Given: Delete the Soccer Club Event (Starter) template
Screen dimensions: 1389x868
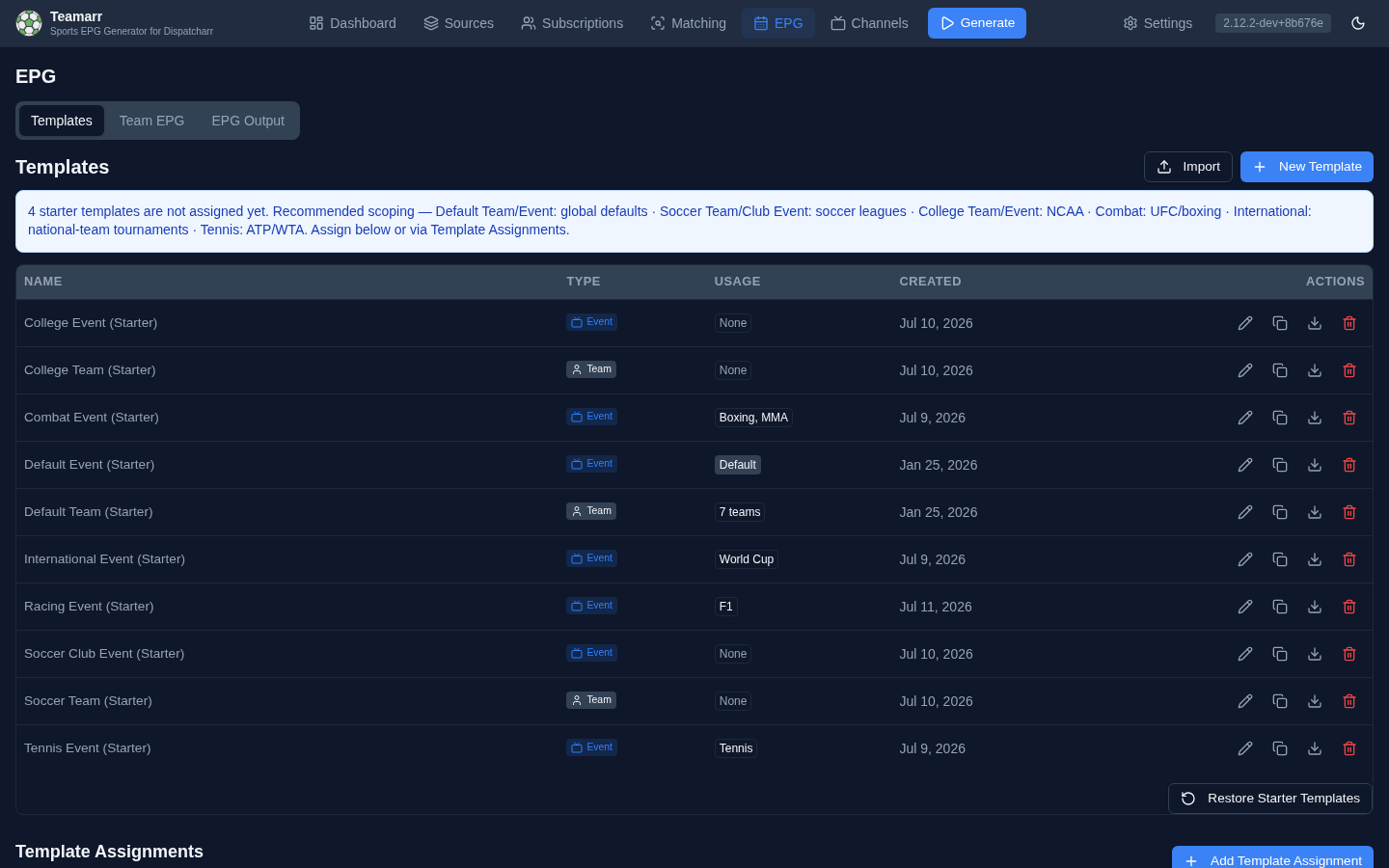Looking at the screenshot, I should (x=1349, y=654).
